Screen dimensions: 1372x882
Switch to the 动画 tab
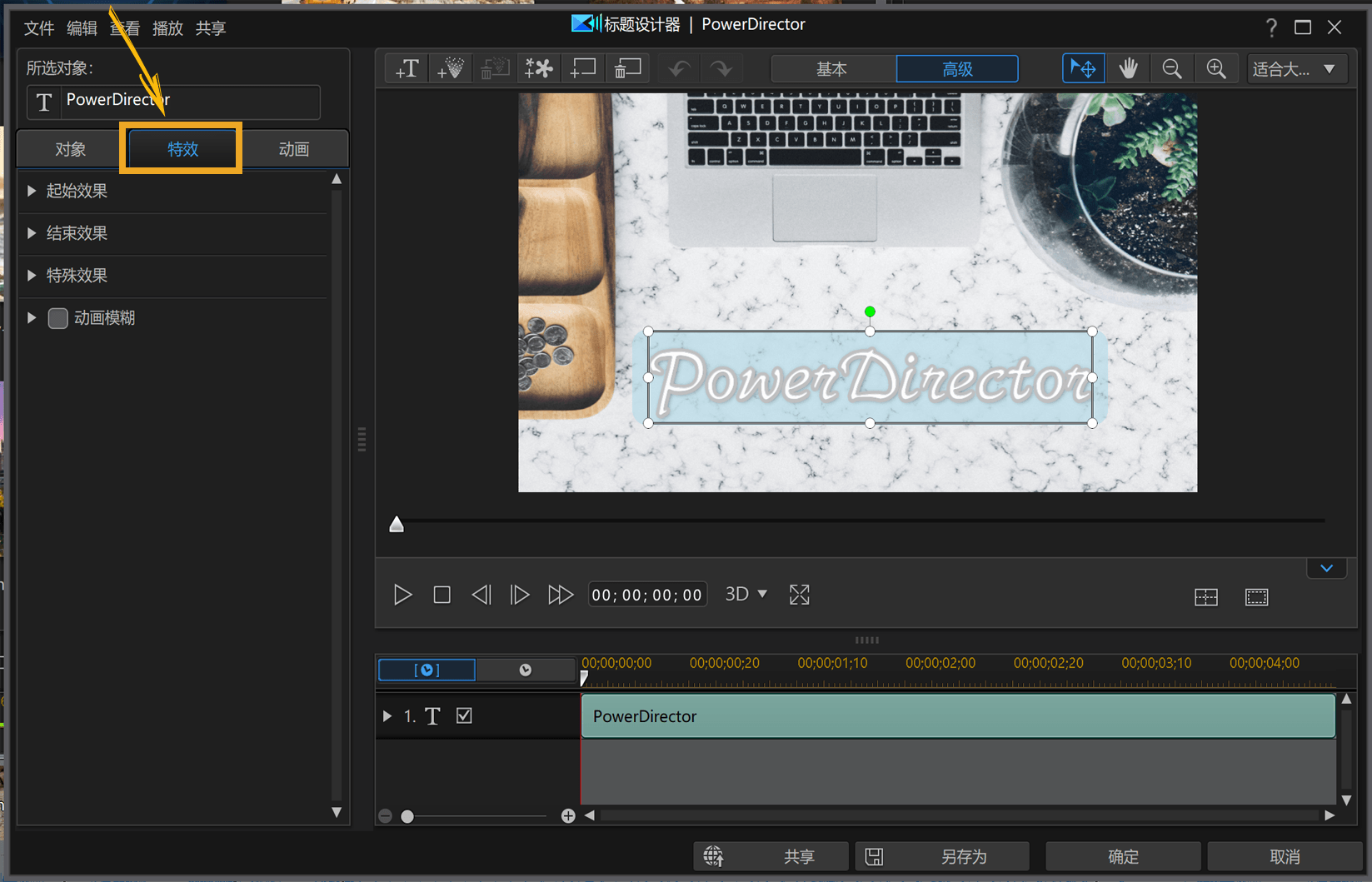tap(293, 149)
